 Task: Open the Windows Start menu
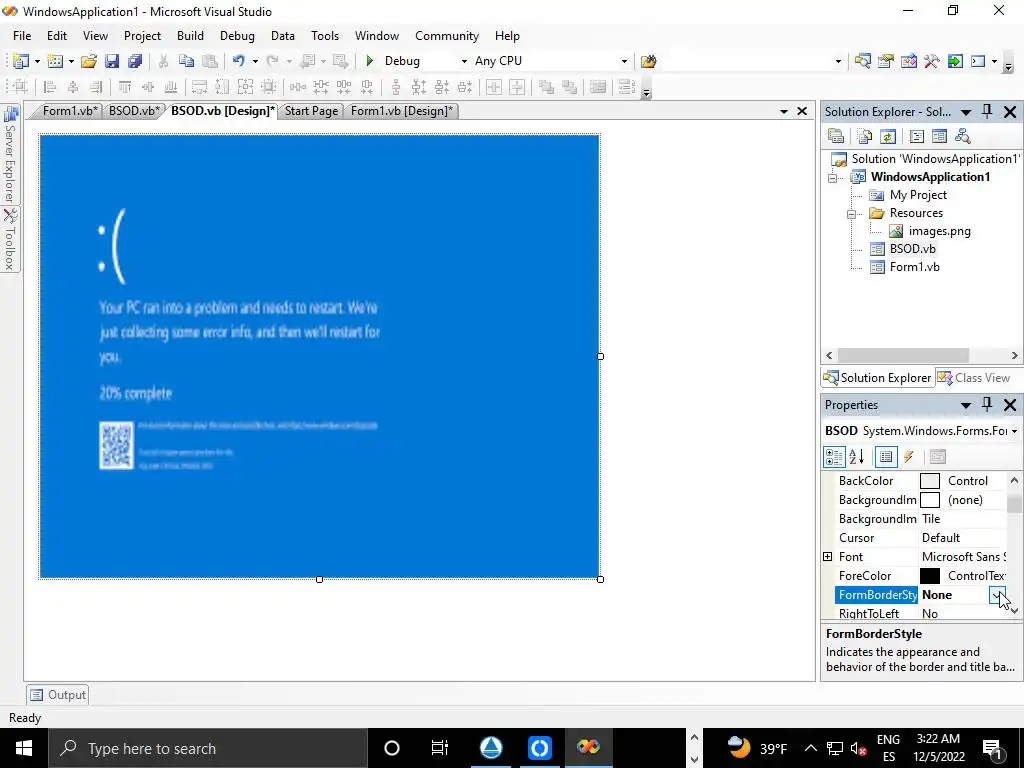point(24,748)
